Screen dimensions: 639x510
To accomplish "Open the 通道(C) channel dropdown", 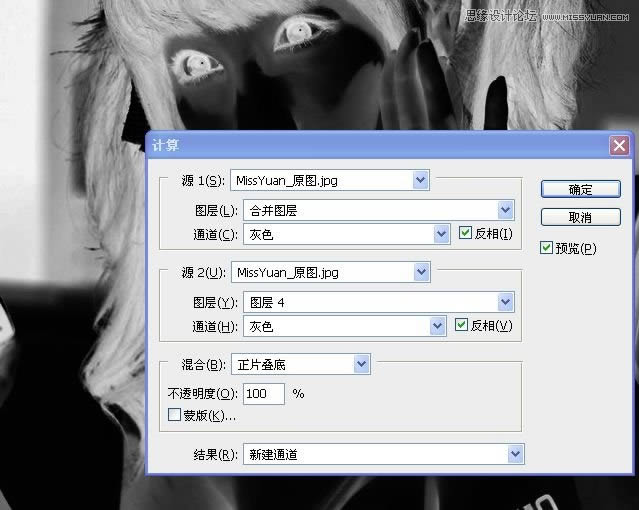I will coord(346,234).
